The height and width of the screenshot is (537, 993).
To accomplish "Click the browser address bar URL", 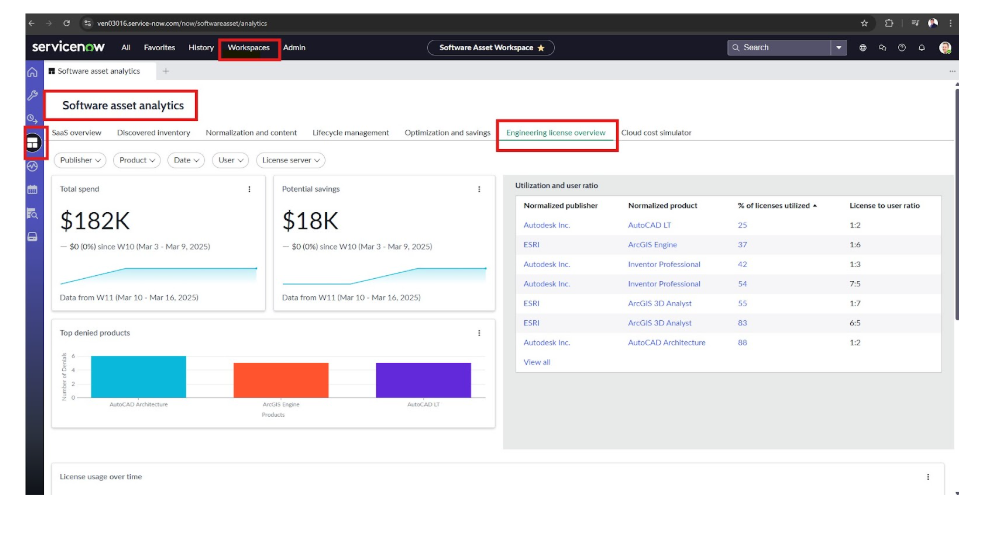I will 182,23.
